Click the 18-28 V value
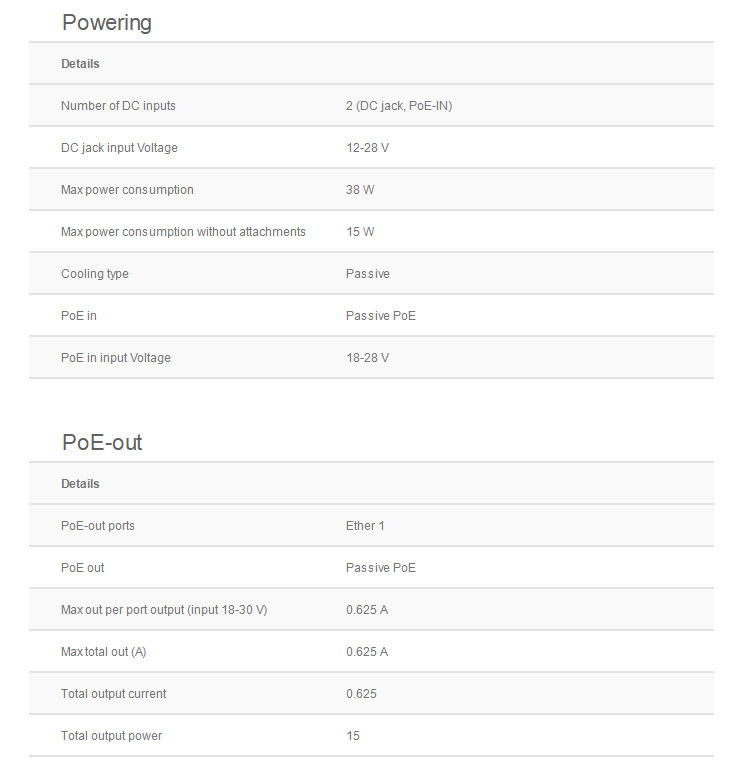The height and width of the screenshot is (776, 750). tap(368, 358)
